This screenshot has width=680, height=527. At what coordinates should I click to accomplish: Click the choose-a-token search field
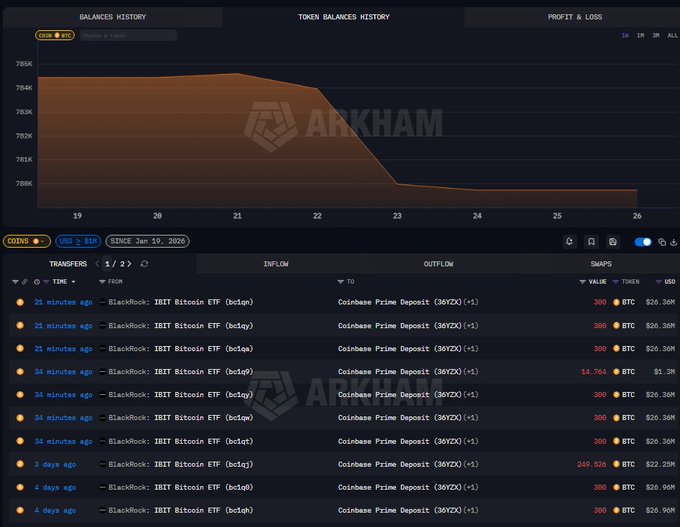point(128,36)
